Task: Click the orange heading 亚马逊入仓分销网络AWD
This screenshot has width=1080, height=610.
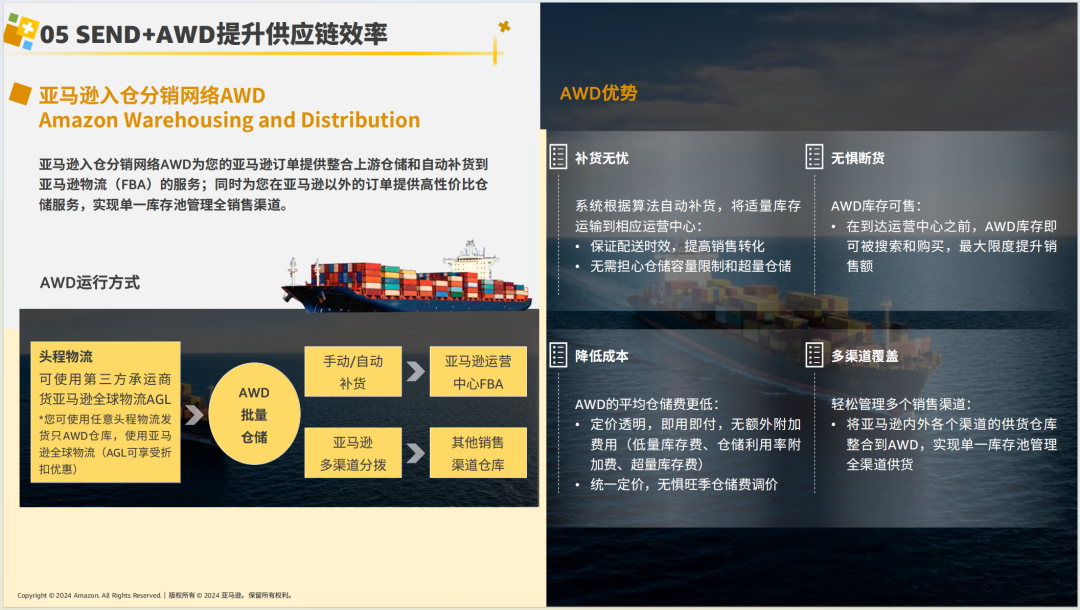Action: tap(152, 95)
